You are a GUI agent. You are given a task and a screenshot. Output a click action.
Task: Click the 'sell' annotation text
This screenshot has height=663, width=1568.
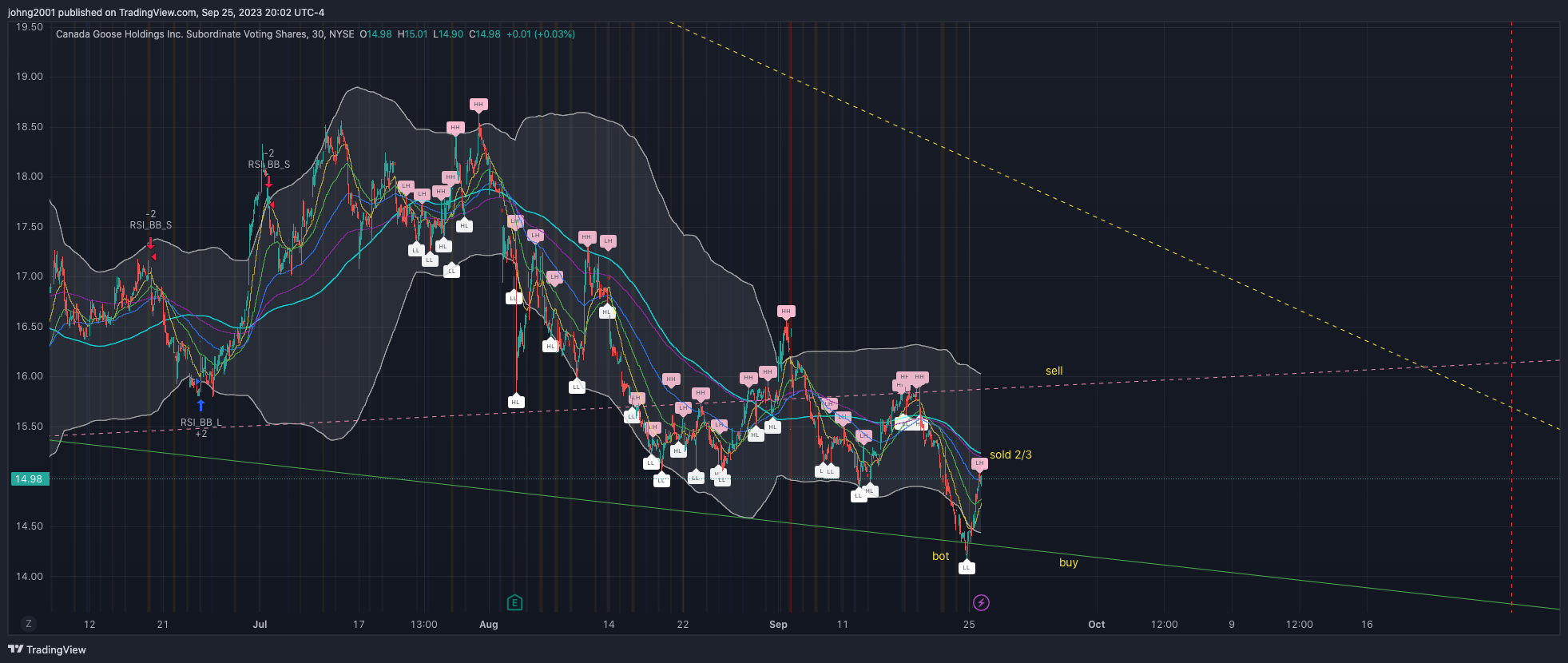[1054, 371]
